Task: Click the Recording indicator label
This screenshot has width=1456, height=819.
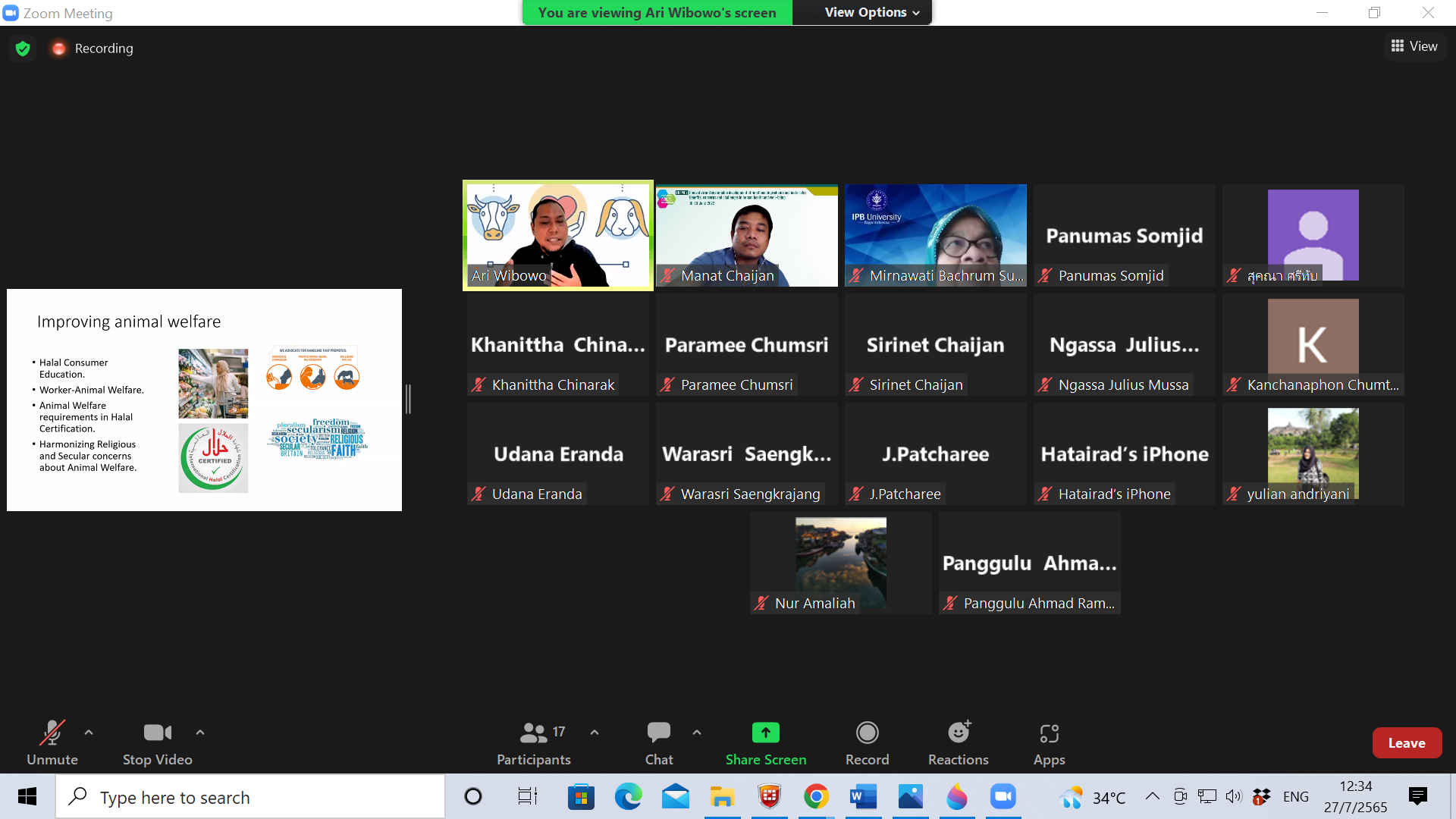Action: point(103,49)
